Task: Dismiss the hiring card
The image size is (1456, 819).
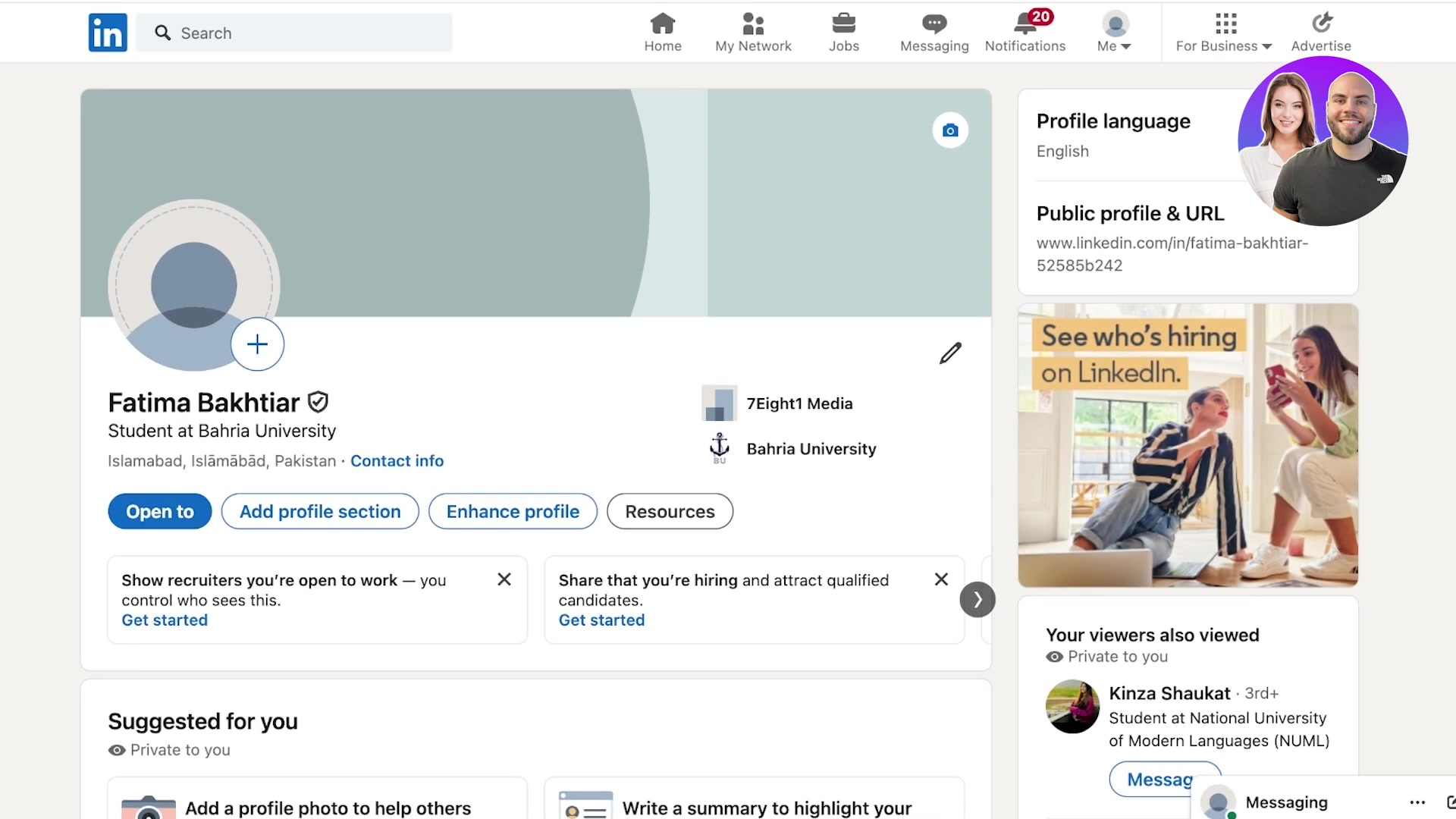Action: 941,579
